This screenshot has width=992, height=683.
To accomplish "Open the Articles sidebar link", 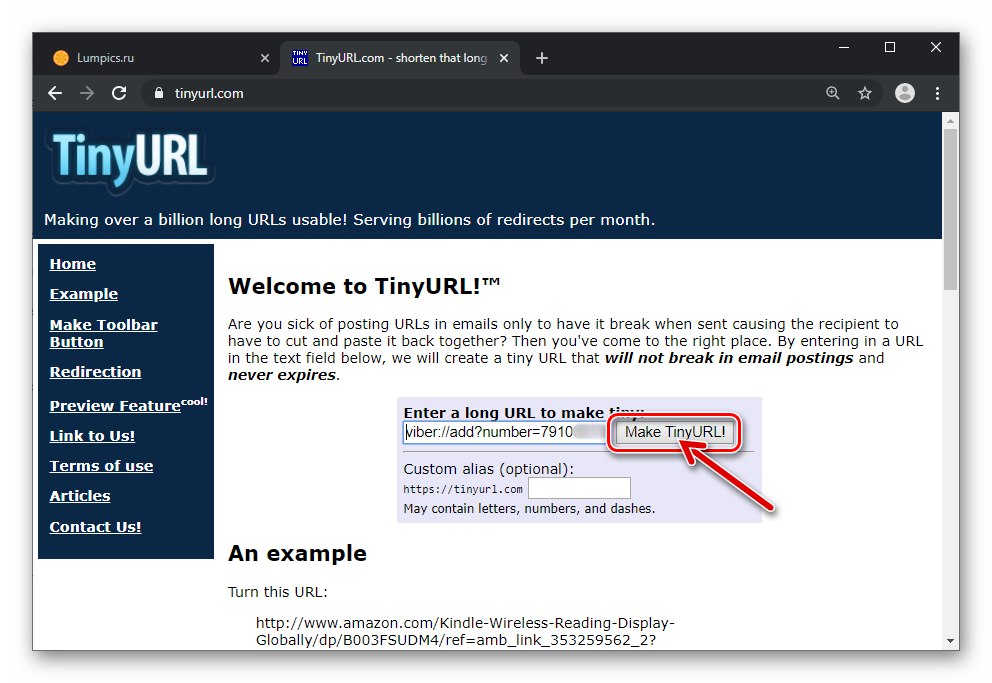I will pyautogui.click(x=80, y=496).
